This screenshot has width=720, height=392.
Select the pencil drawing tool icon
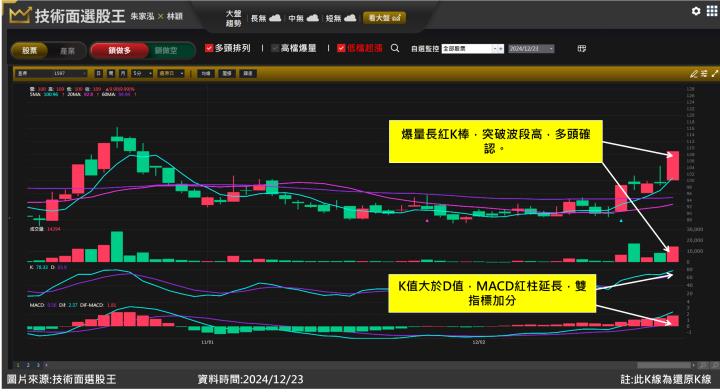[694, 73]
